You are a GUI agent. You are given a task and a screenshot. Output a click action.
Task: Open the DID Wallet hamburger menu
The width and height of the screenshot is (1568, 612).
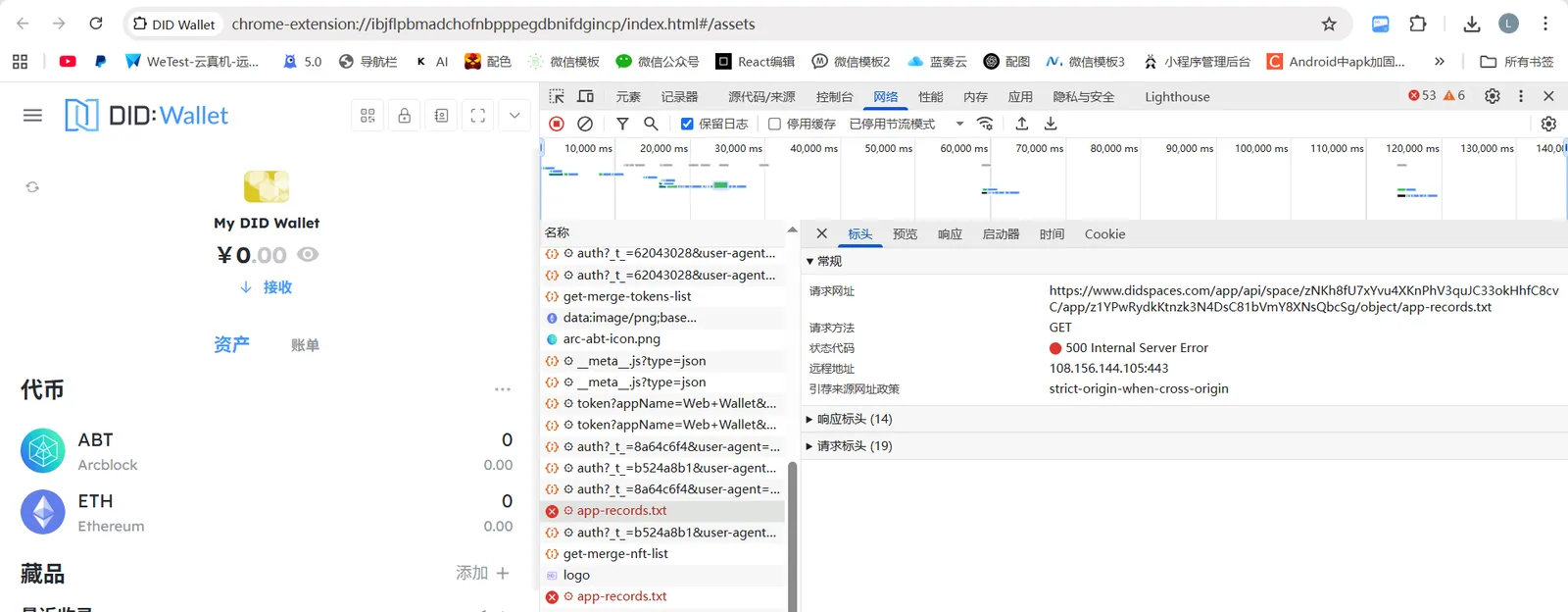[32, 116]
